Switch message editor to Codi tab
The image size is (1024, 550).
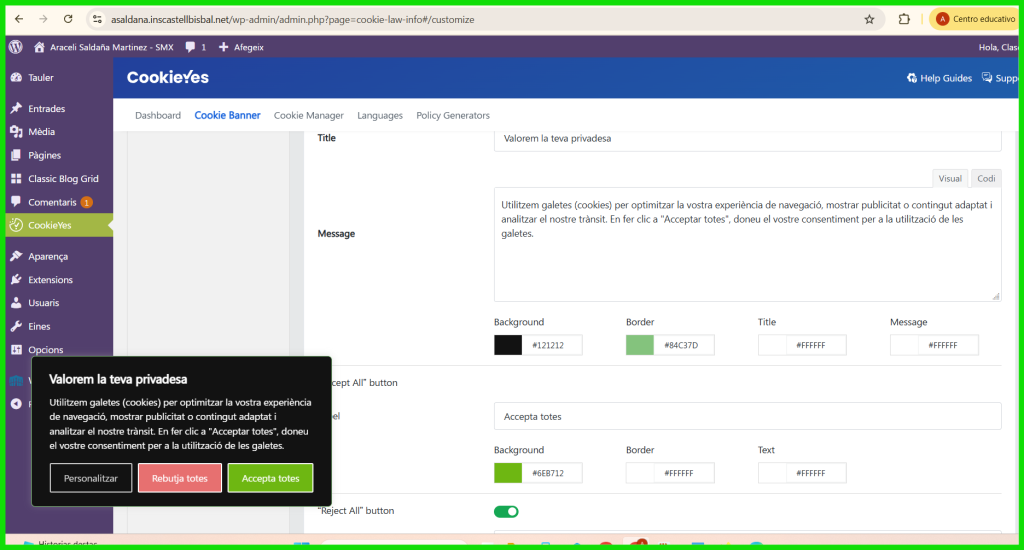(x=986, y=179)
